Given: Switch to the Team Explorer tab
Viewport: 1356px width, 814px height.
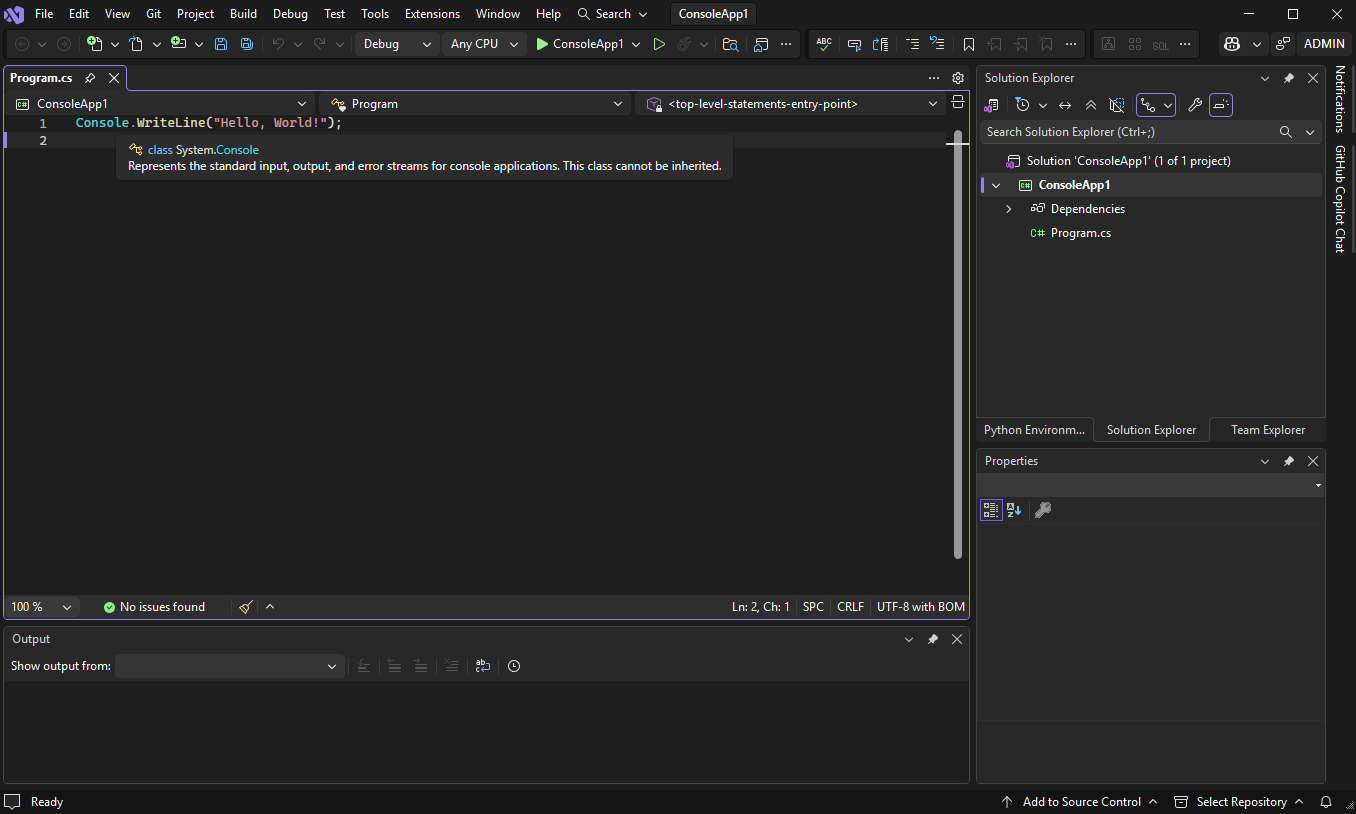Looking at the screenshot, I should (x=1266, y=429).
